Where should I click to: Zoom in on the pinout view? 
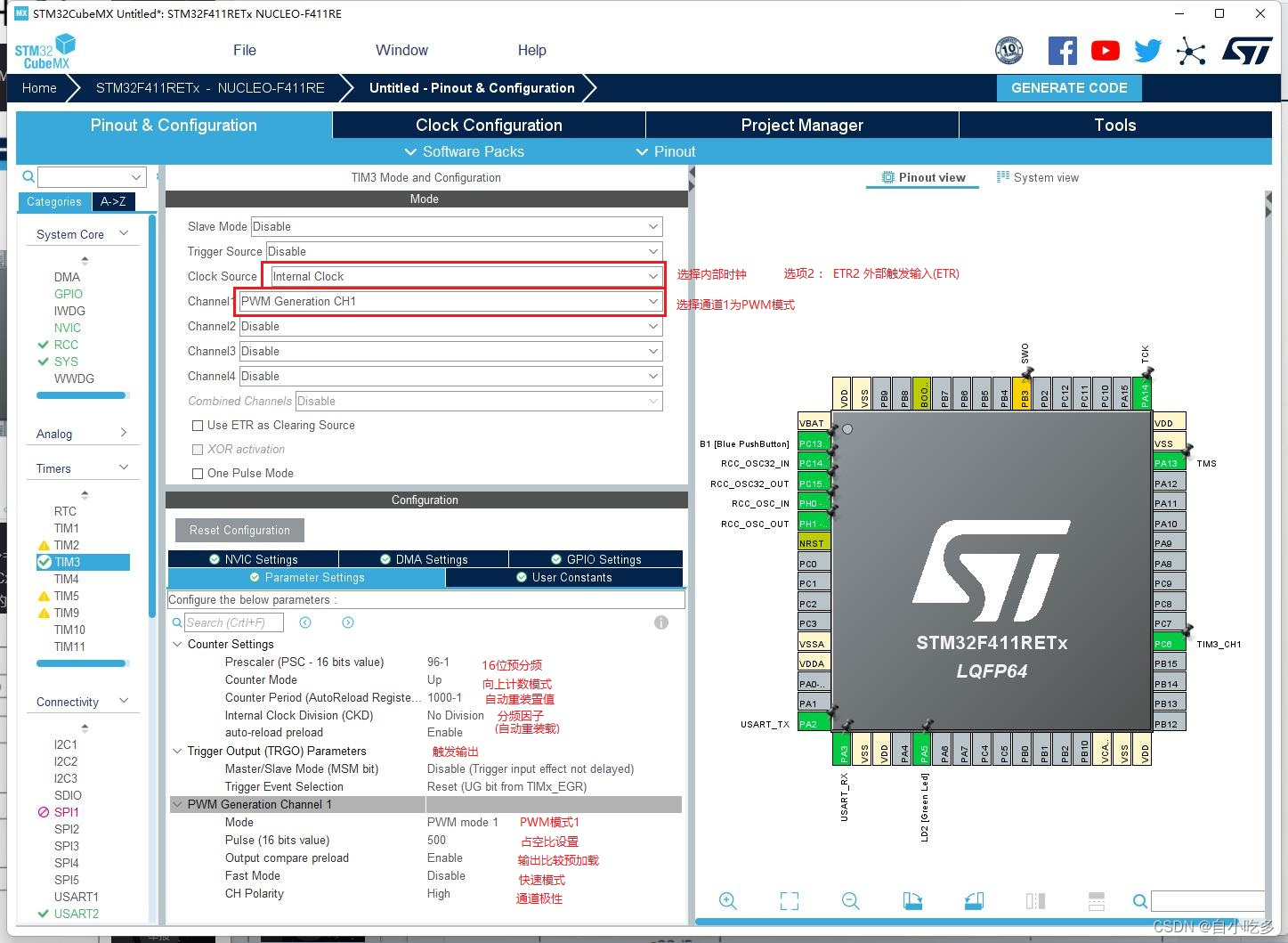point(728,900)
